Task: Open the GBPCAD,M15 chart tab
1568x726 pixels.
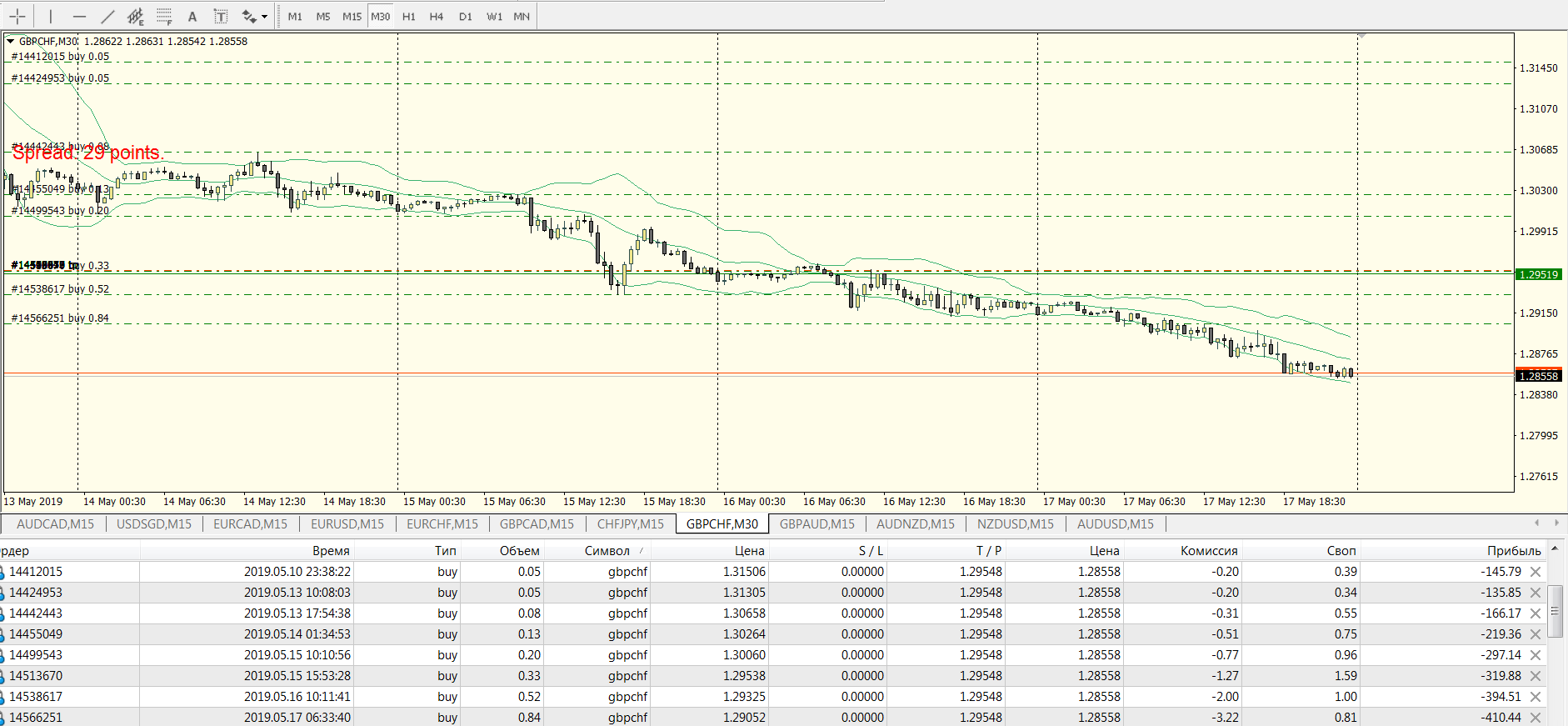Action: pyautogui.click(x=537, y=524)
